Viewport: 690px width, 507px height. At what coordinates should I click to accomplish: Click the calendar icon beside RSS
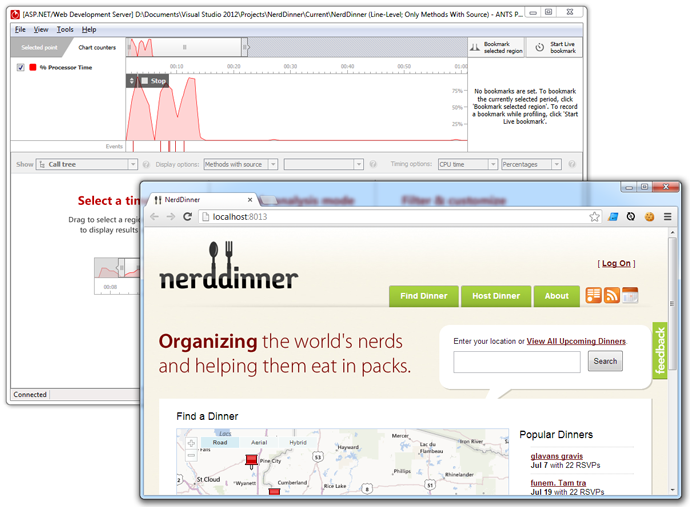[x=630, y=295]
